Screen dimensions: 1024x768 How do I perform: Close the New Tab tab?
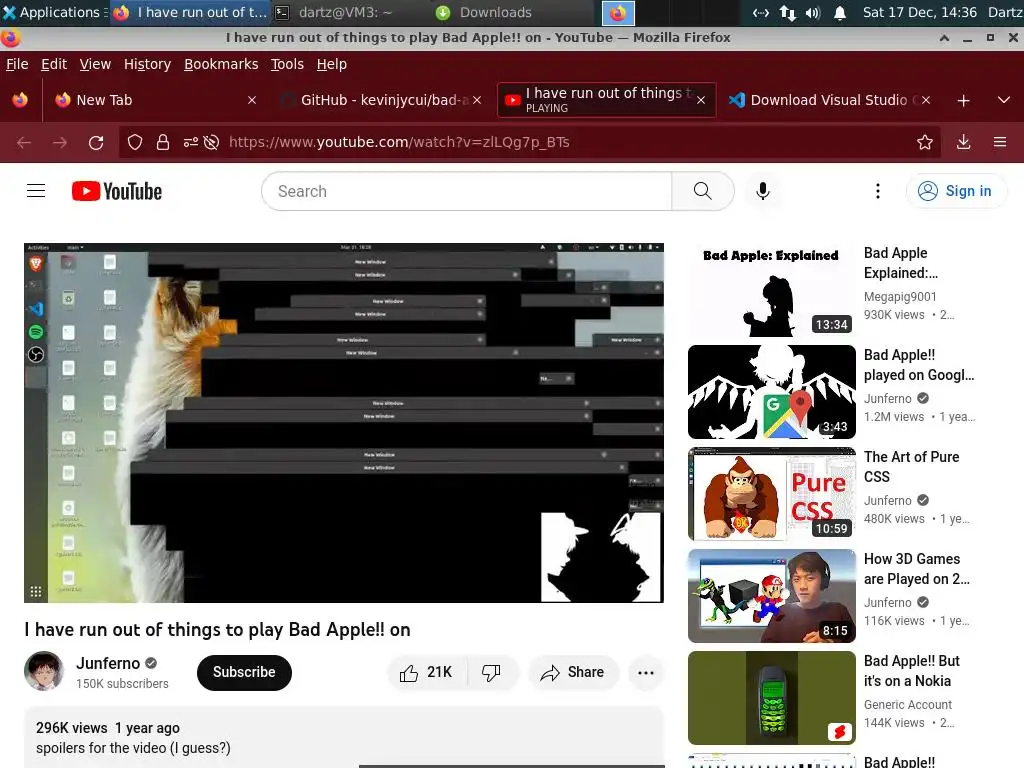click(252, 100)
